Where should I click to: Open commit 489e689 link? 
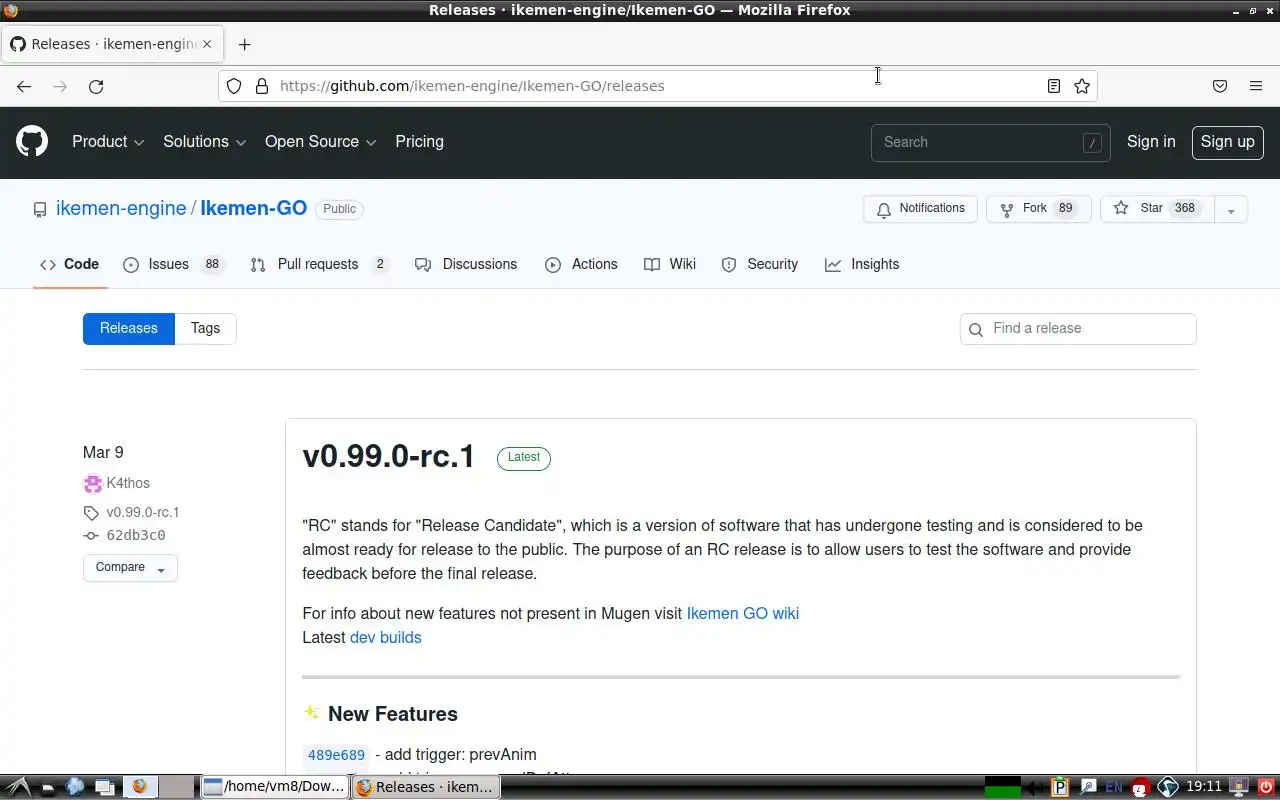(336, 755)
